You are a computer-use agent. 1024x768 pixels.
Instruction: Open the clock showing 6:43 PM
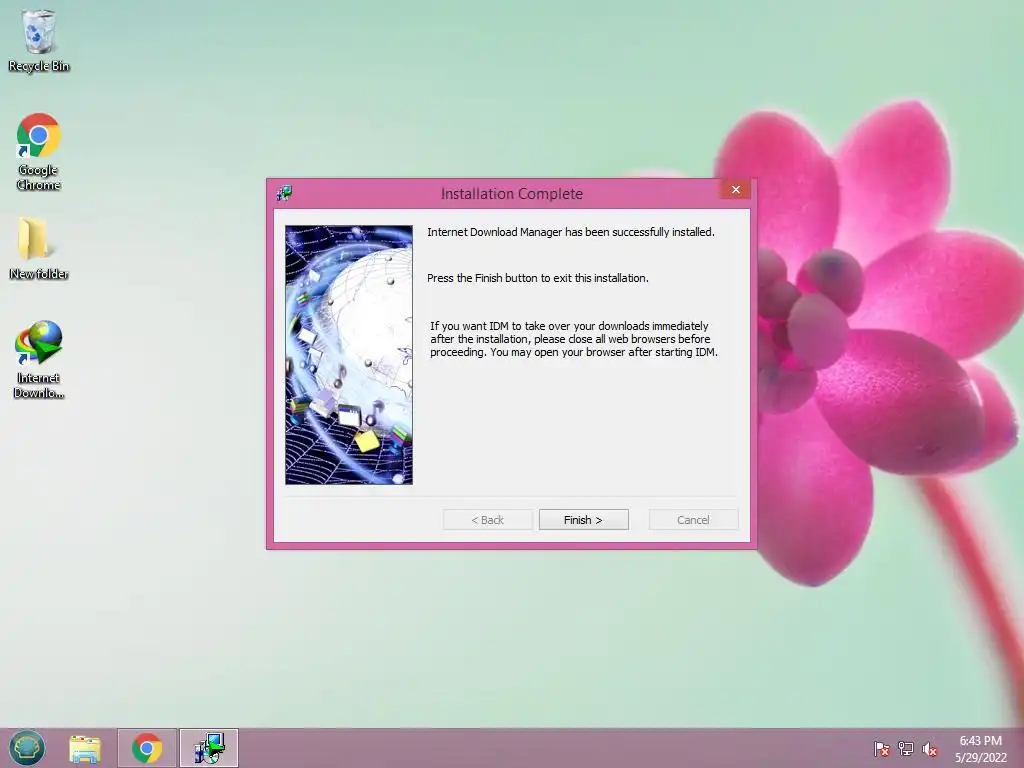click(x=980, y=748)
